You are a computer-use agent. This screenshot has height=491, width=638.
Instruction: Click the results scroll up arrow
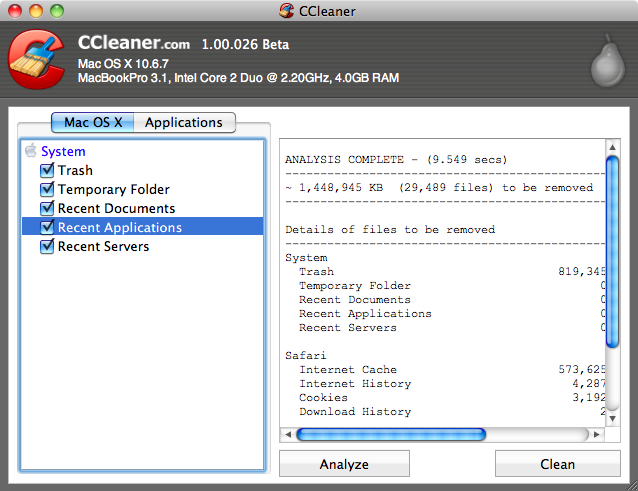[612, 147]
